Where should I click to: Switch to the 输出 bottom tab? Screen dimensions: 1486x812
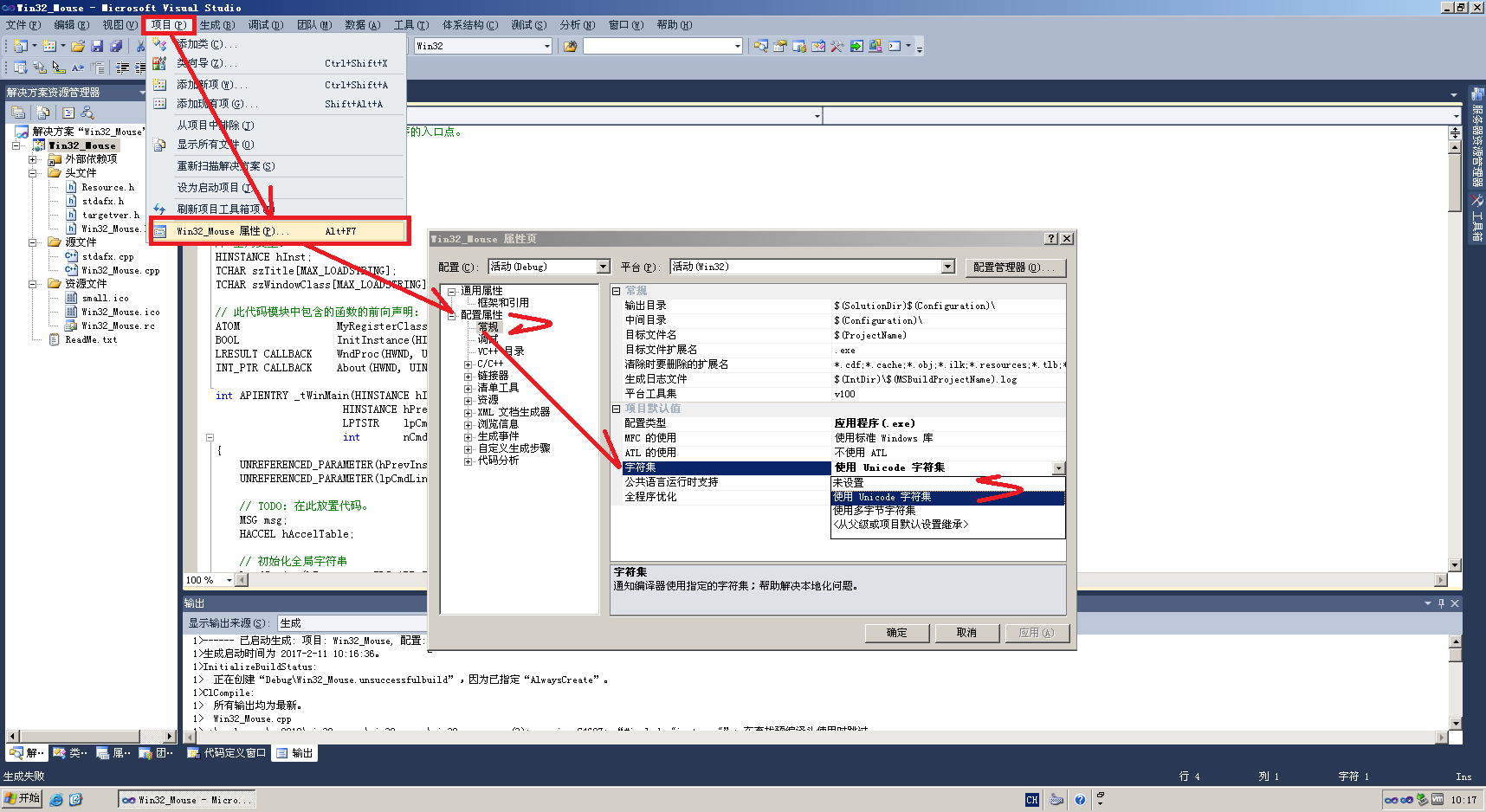click(294, 753)
